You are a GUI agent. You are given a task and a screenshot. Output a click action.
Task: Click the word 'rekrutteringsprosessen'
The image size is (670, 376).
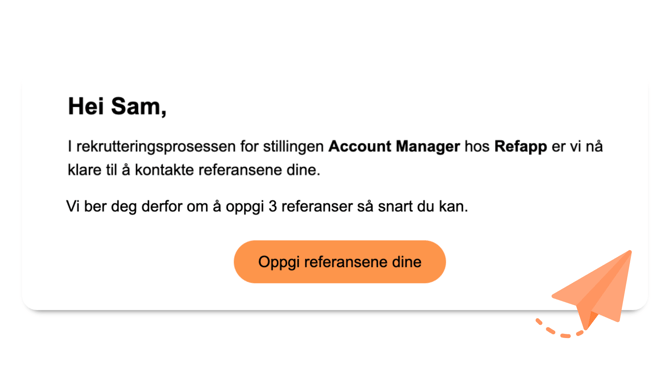tap(156, 147)
